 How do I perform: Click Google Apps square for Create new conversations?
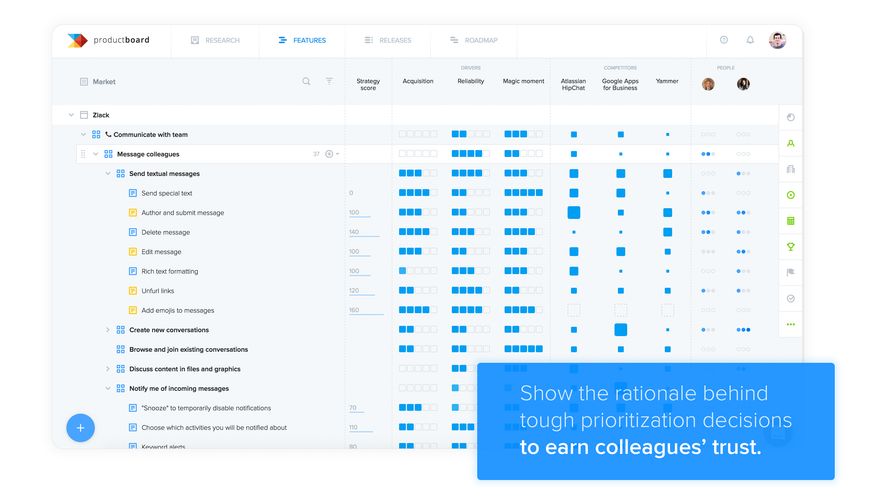(x=621, y=330)
